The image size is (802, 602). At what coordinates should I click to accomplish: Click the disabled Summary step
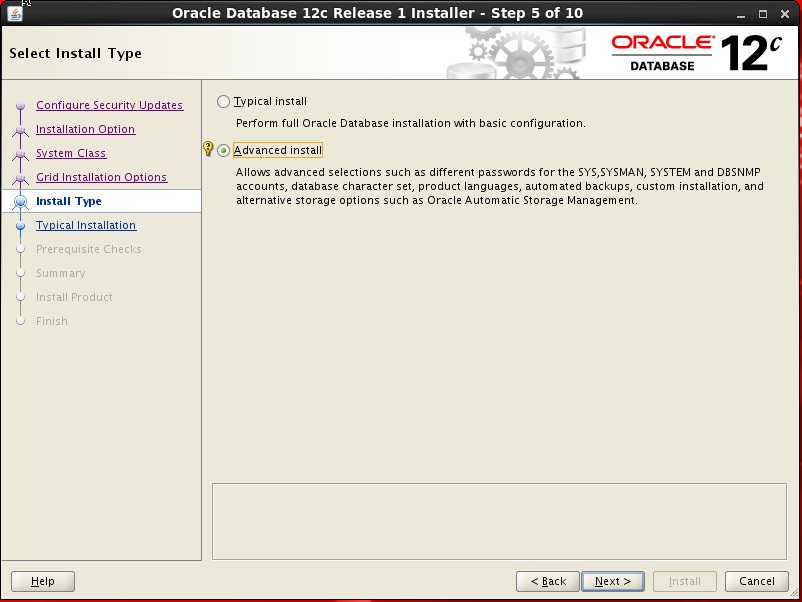60,273
